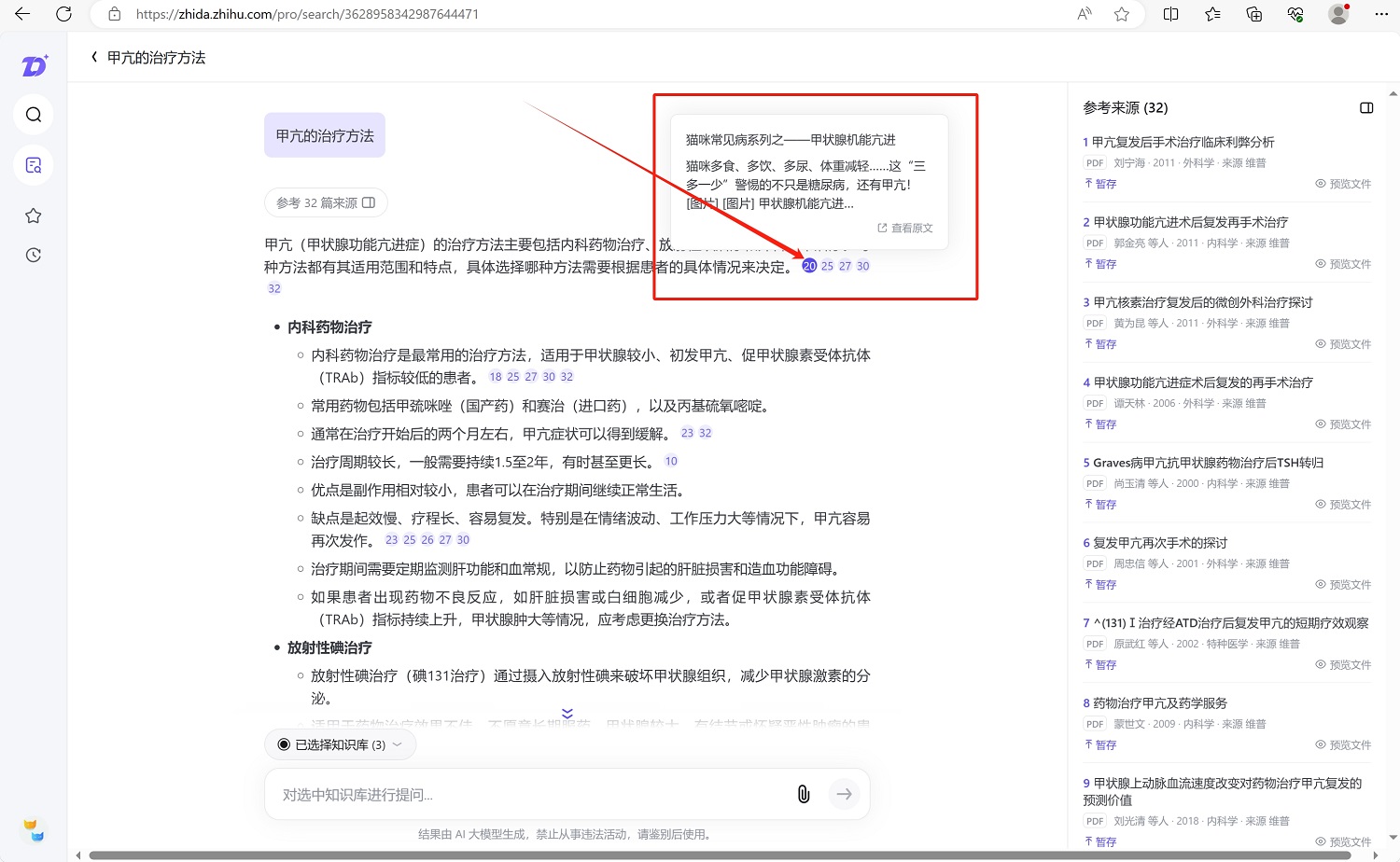Click site info lock icon in address bar
This screenshot has height=862, width=1400.
pyautogui.click(x=115, y=14)
